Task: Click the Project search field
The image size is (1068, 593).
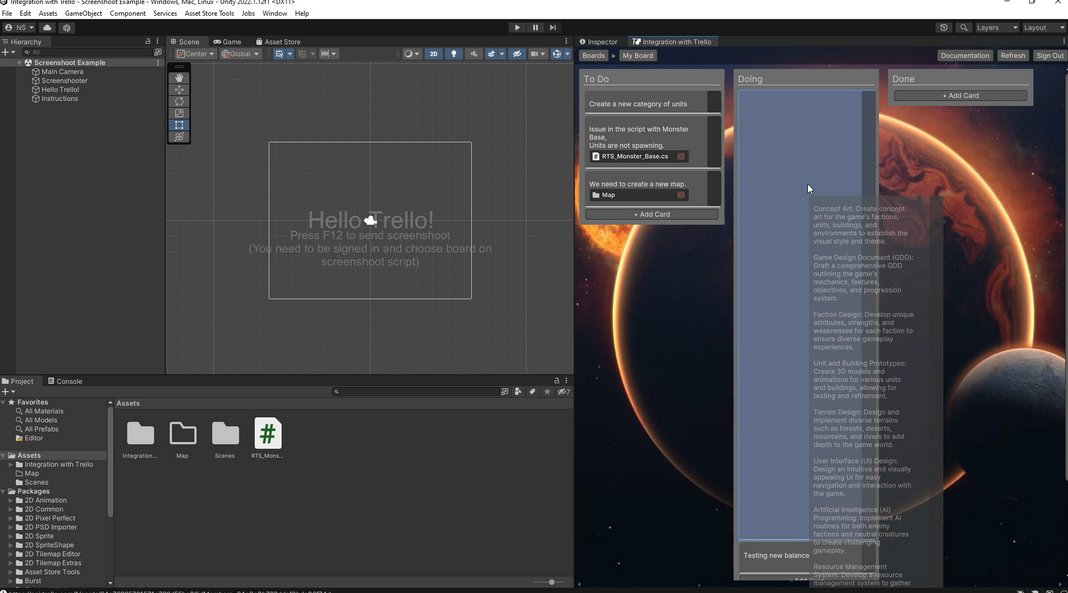Action: (x=415, y=391)
